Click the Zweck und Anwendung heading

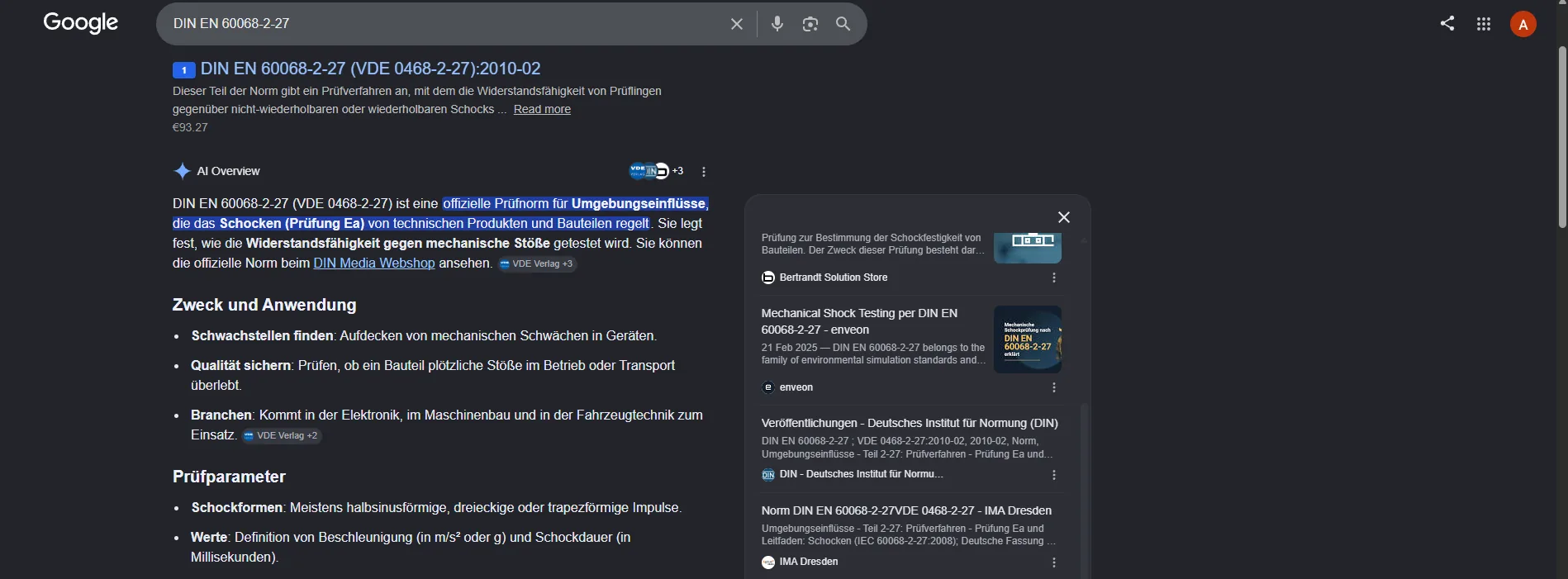(x=264, y=305)
